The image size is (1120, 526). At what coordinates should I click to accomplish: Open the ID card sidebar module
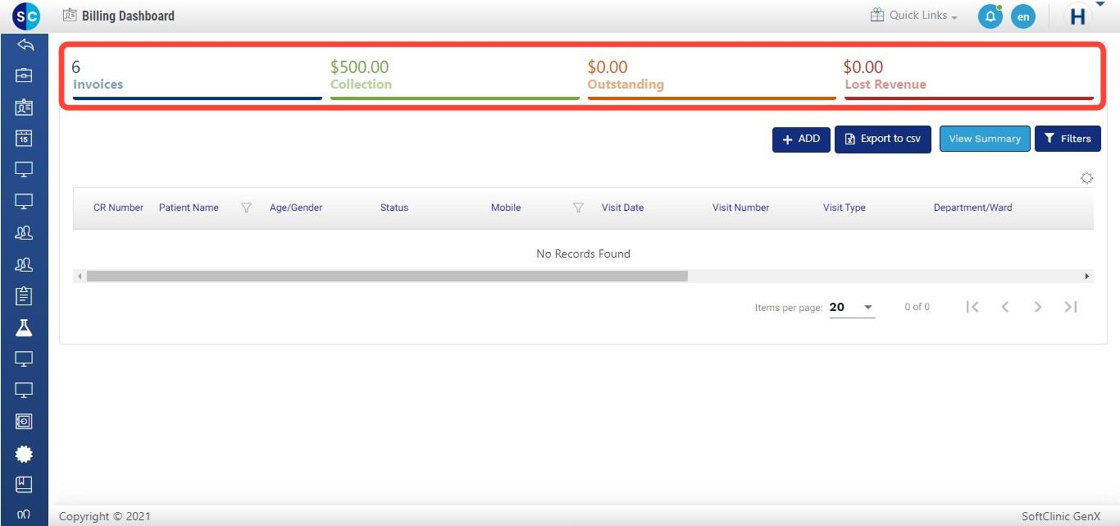24,106
